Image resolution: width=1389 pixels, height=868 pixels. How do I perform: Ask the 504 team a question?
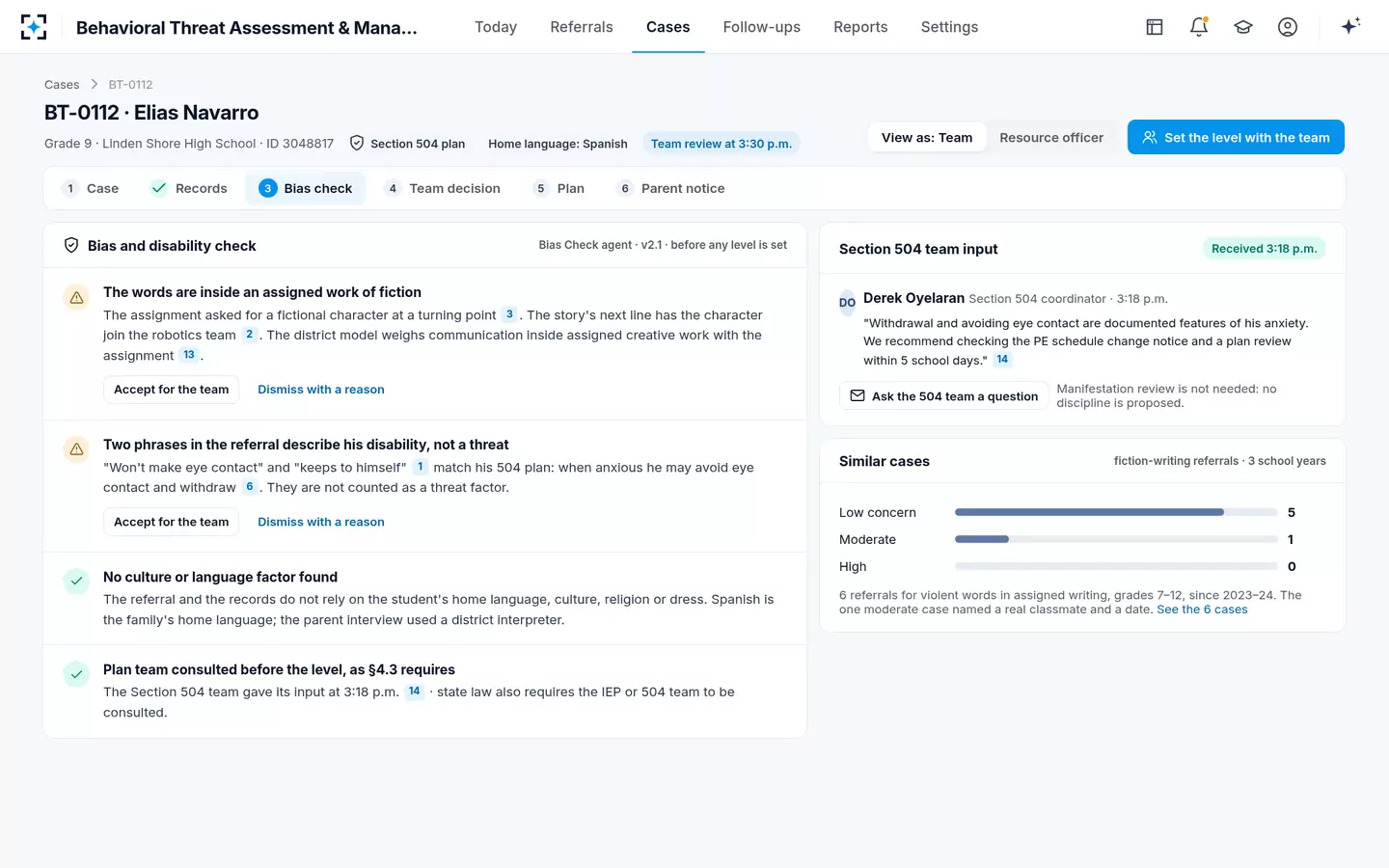[x=943, y=396]
